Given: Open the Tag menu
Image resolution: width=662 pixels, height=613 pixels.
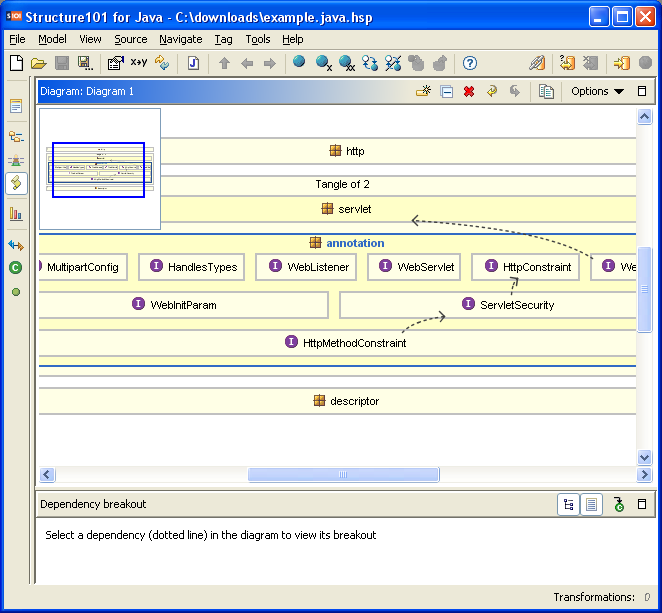Looking at the screenshot, I should point(223,39).
